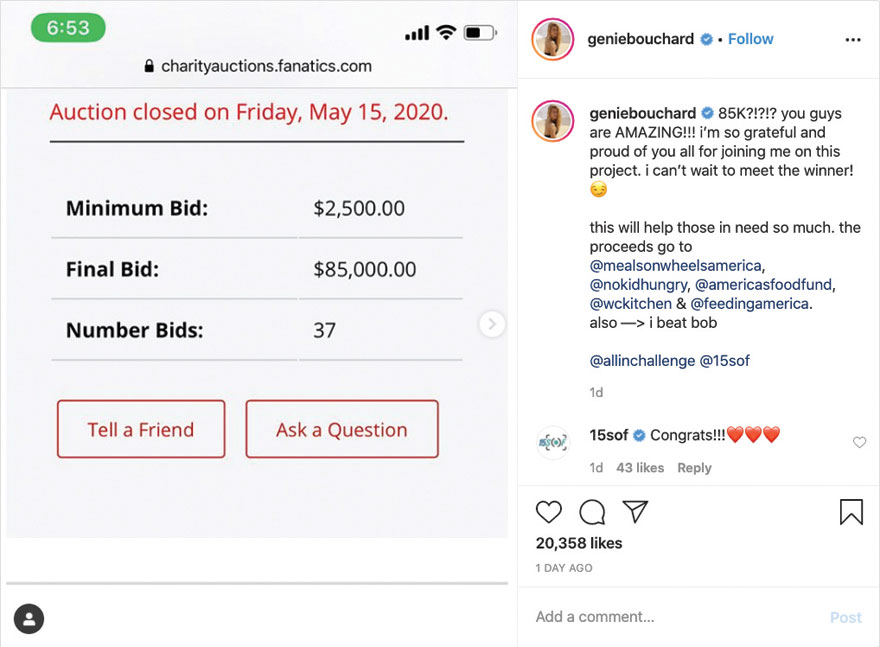
Task: Open @nokidhungry mention link
Action: click(x=638, y=285)
